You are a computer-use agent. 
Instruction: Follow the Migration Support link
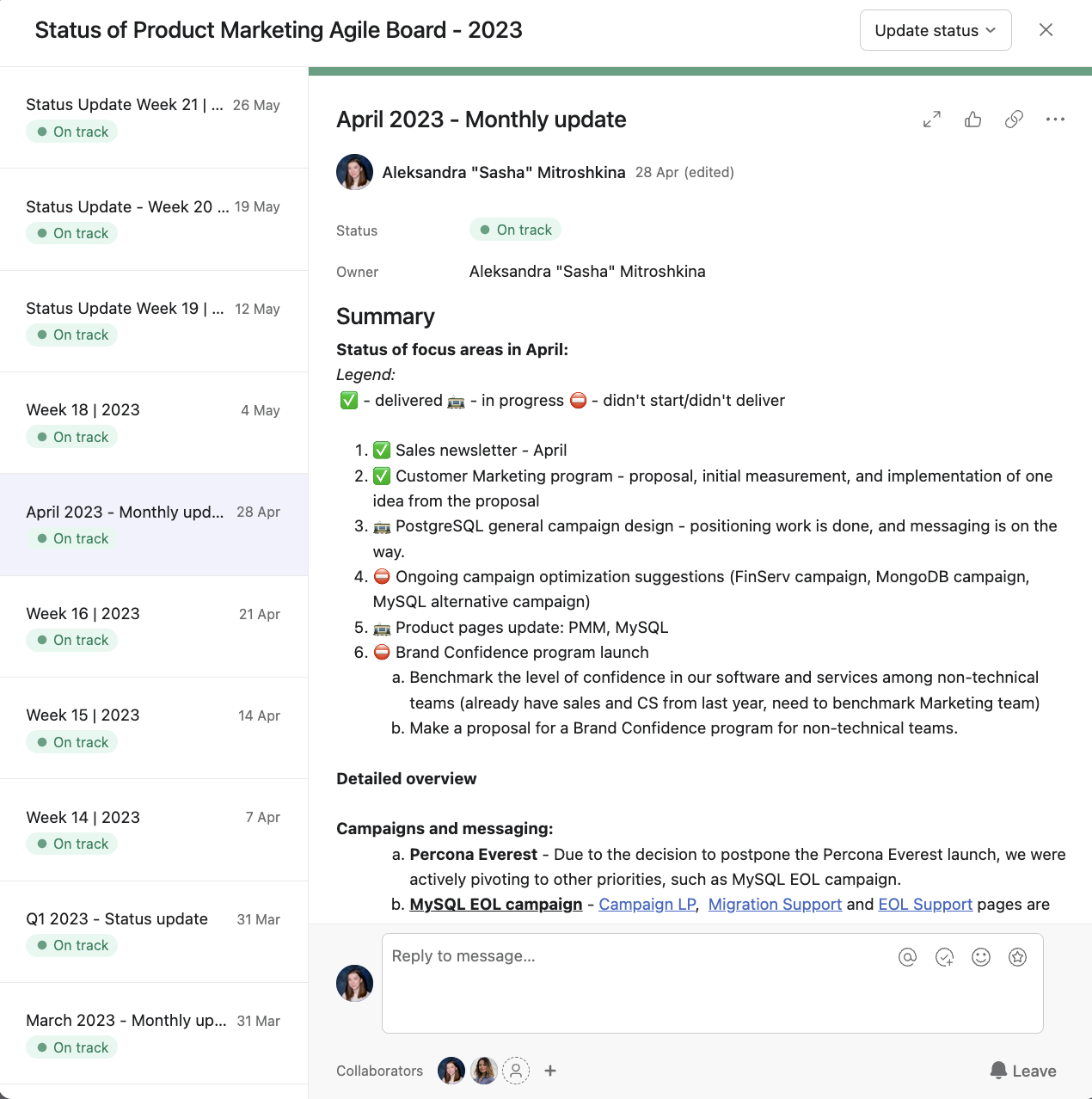(x=775, y=905)
